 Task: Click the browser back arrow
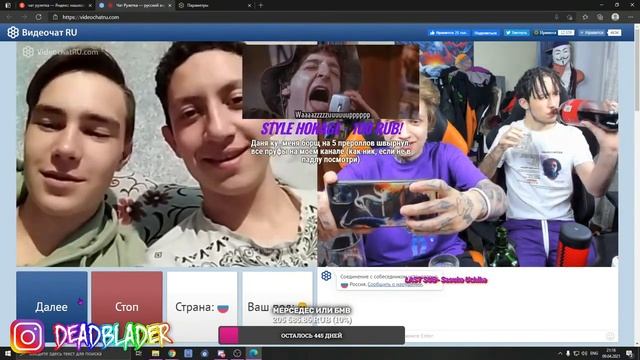coord(9,17)
